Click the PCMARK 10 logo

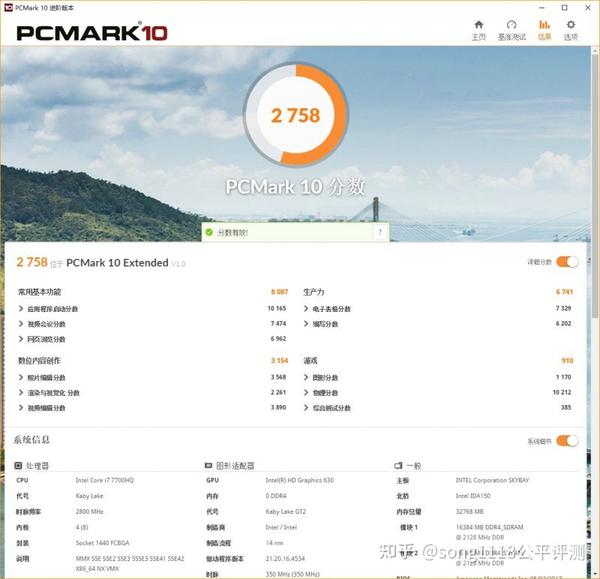[x=92, y=33]
